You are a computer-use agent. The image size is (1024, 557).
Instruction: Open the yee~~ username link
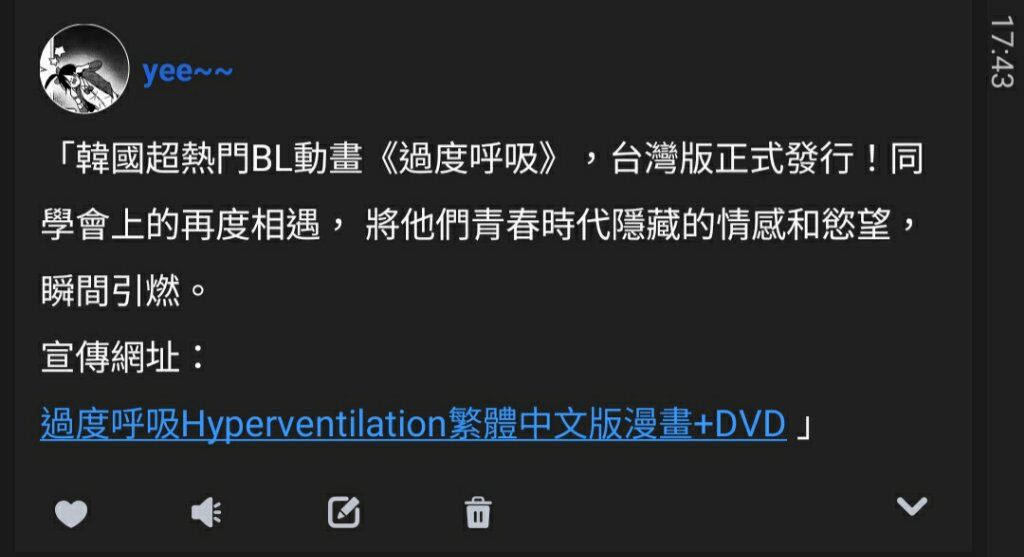(187, 71)
